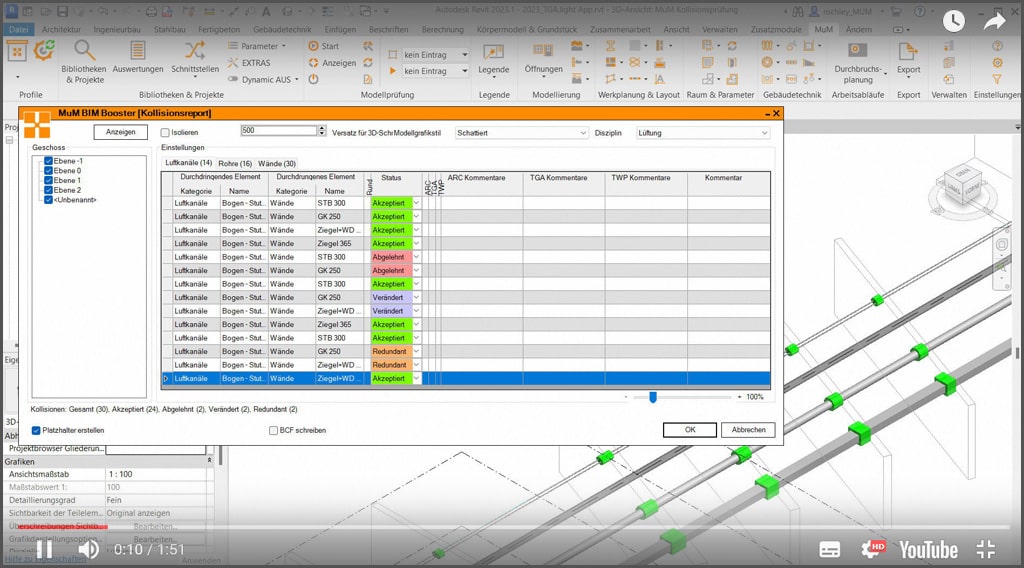The width and height of the screenshot is (1024, 568).
Task: Open status dropdown of first Akzeptiert row
Action: click(x=417, y=203)
